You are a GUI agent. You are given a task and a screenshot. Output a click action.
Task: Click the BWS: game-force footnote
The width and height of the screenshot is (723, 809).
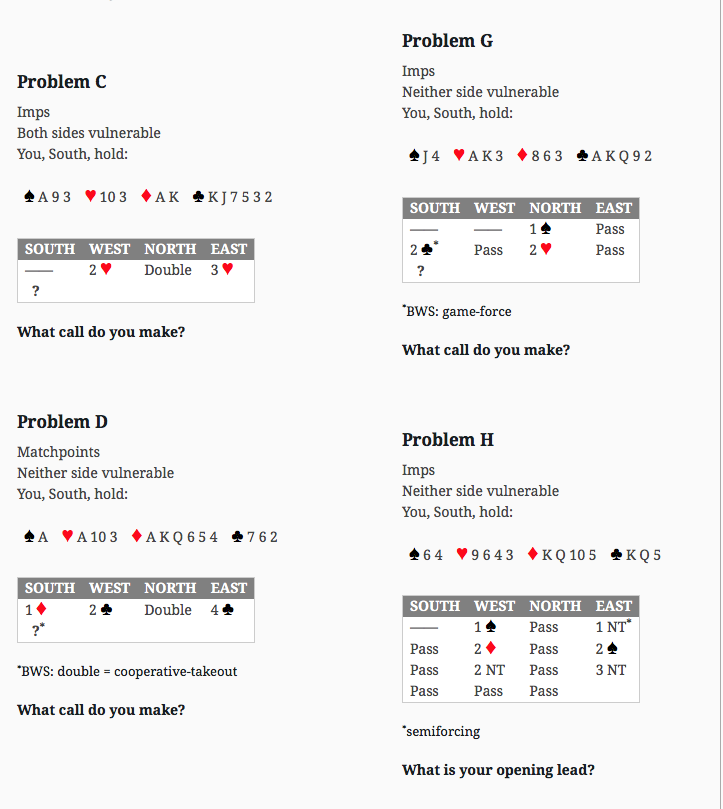click(457, 311)
